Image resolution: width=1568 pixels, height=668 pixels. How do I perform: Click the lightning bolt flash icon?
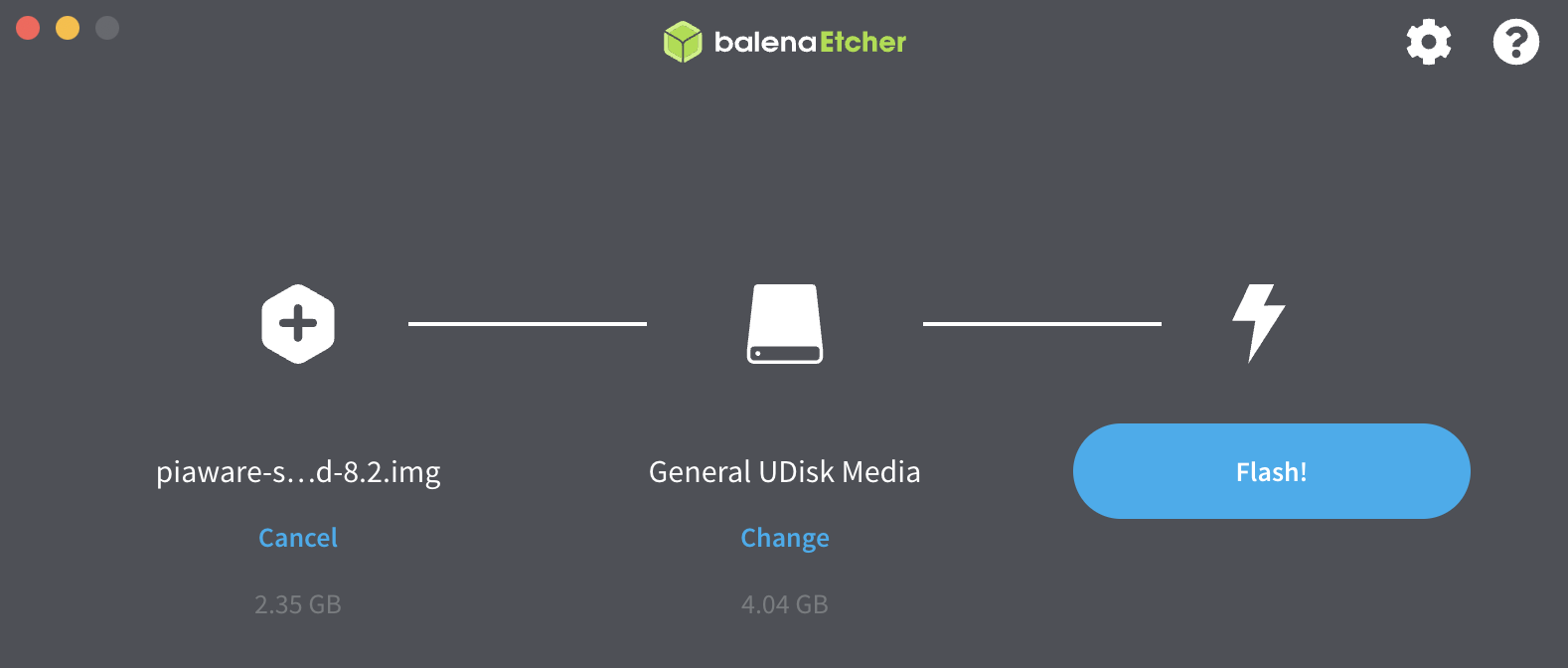pos(1258,323)
